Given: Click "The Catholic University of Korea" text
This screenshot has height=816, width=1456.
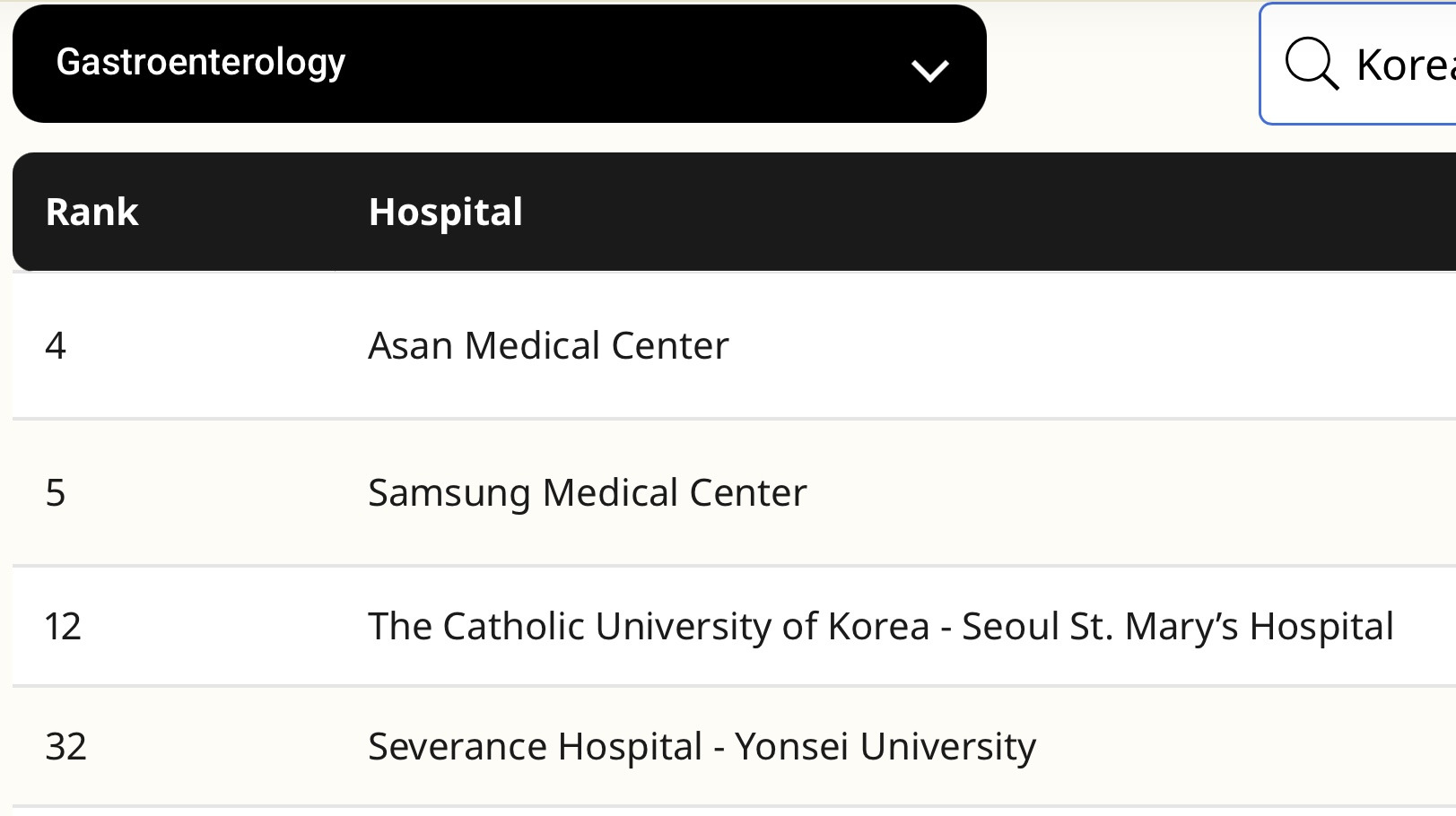Looking at the screenshot, I should pyautogui.click(x=648, y=626).
